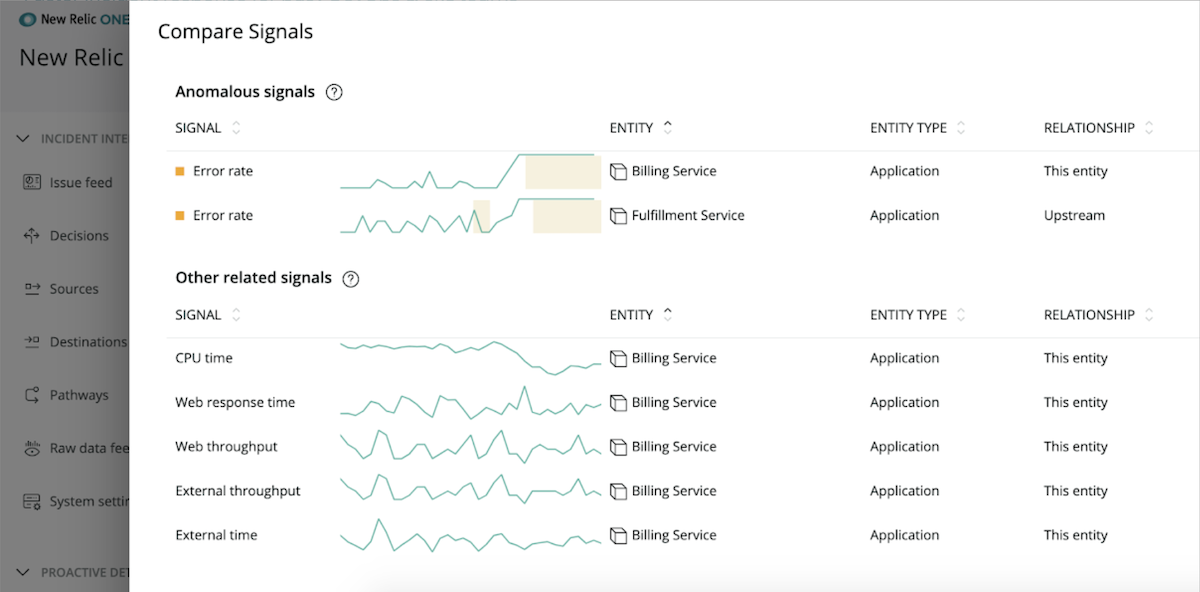This screenshot has width=1200, height=592.
Task: Click This entity in Billing Service Error rate row
Action: 1076,171
